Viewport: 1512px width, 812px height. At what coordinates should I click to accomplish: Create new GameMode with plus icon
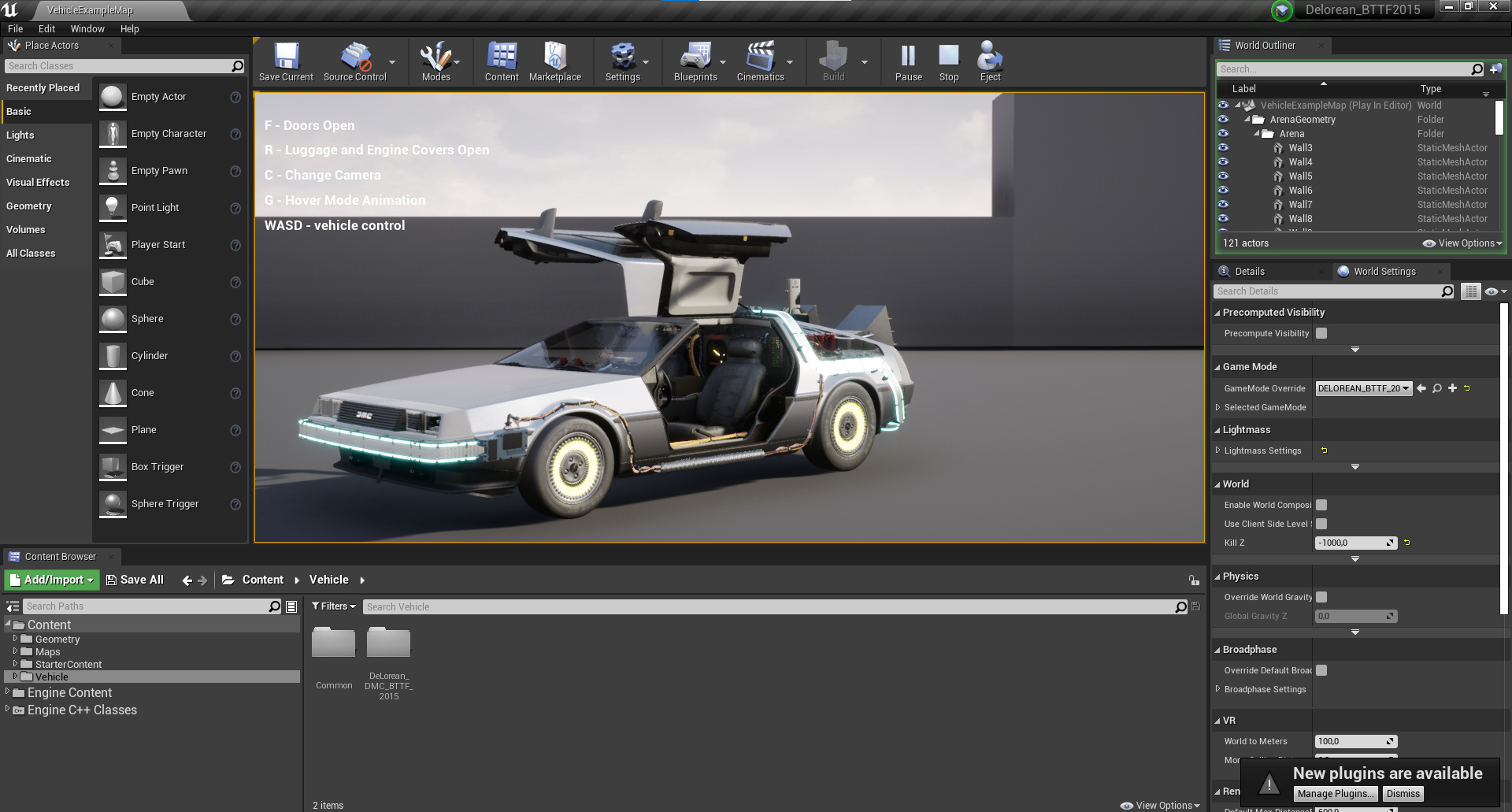[x=1452, y=388]
